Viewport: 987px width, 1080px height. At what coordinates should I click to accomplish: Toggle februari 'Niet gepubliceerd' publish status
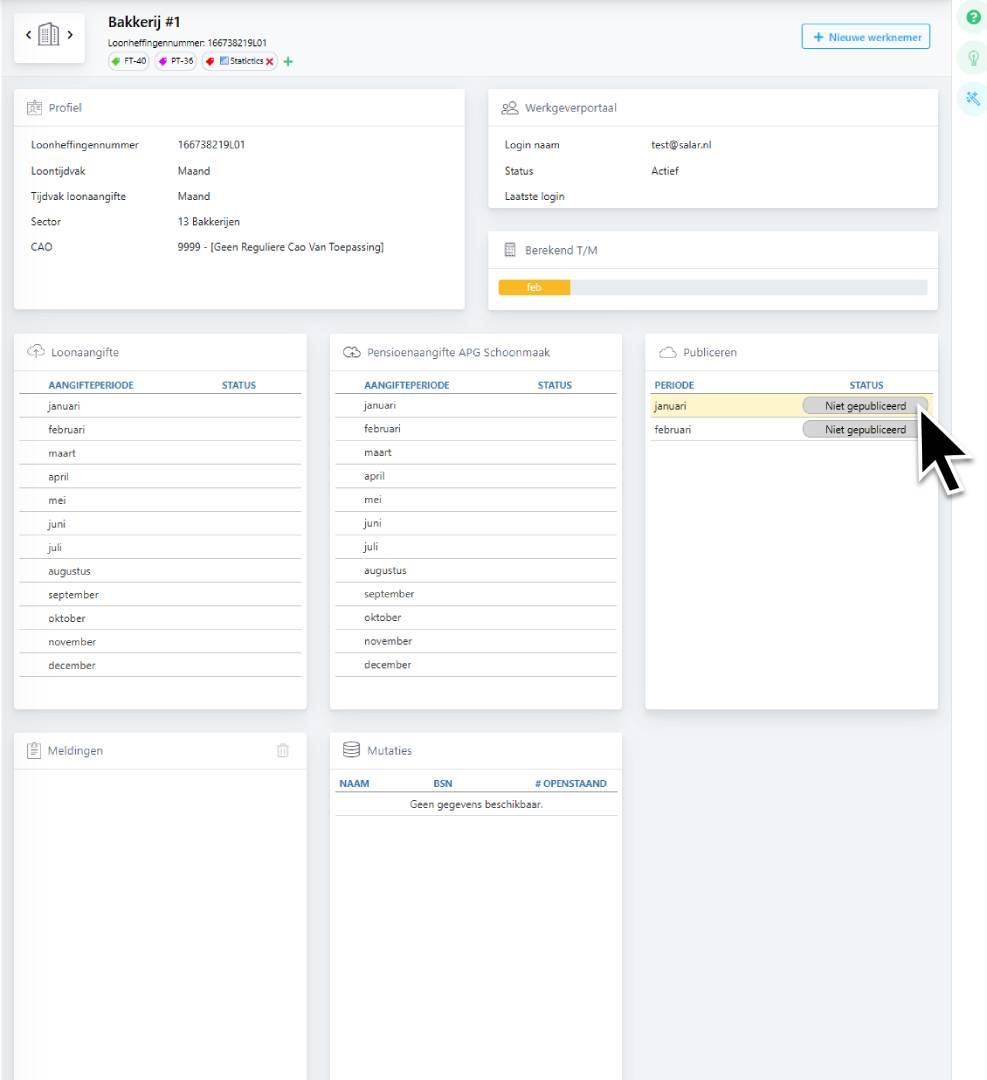click(865, 430)
